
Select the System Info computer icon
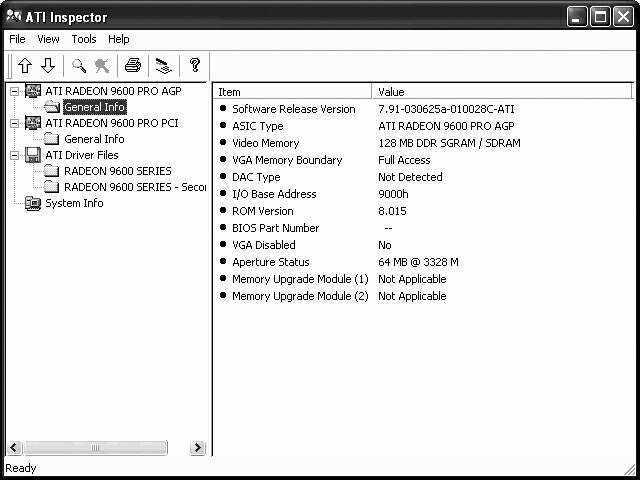33,203
